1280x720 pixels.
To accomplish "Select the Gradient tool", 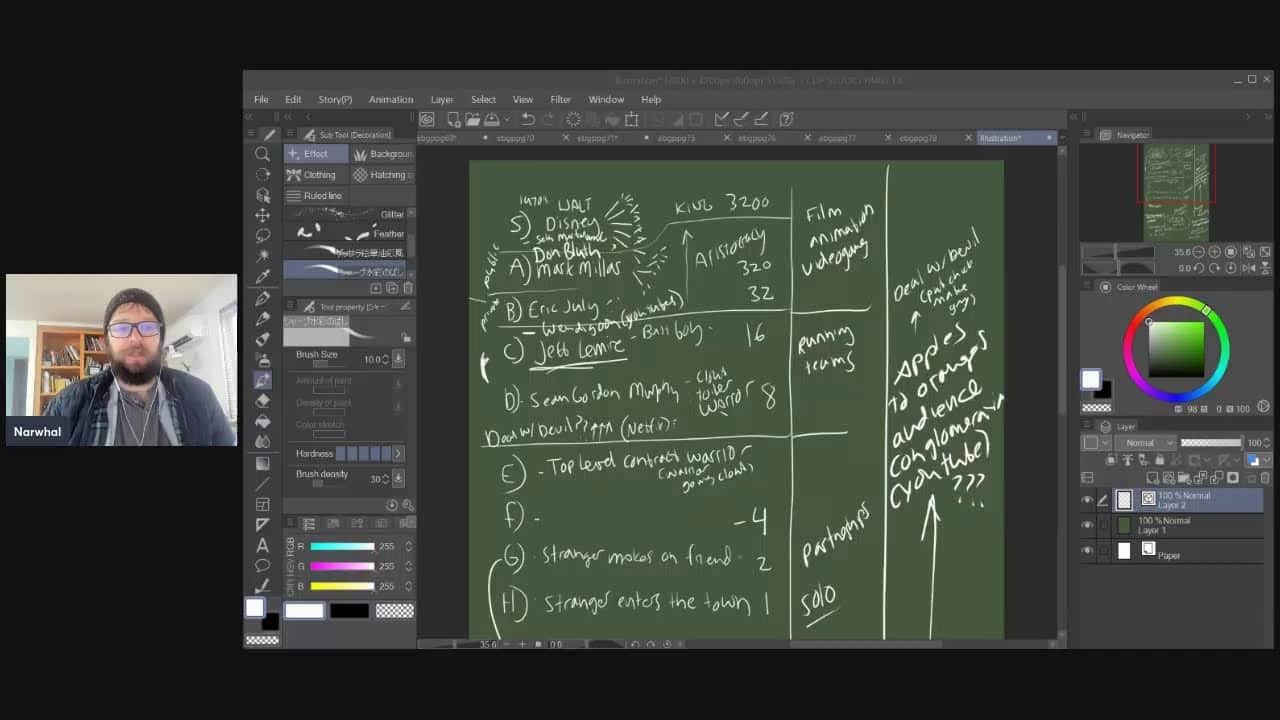I will pyautogui.click(x=262, y=463).
